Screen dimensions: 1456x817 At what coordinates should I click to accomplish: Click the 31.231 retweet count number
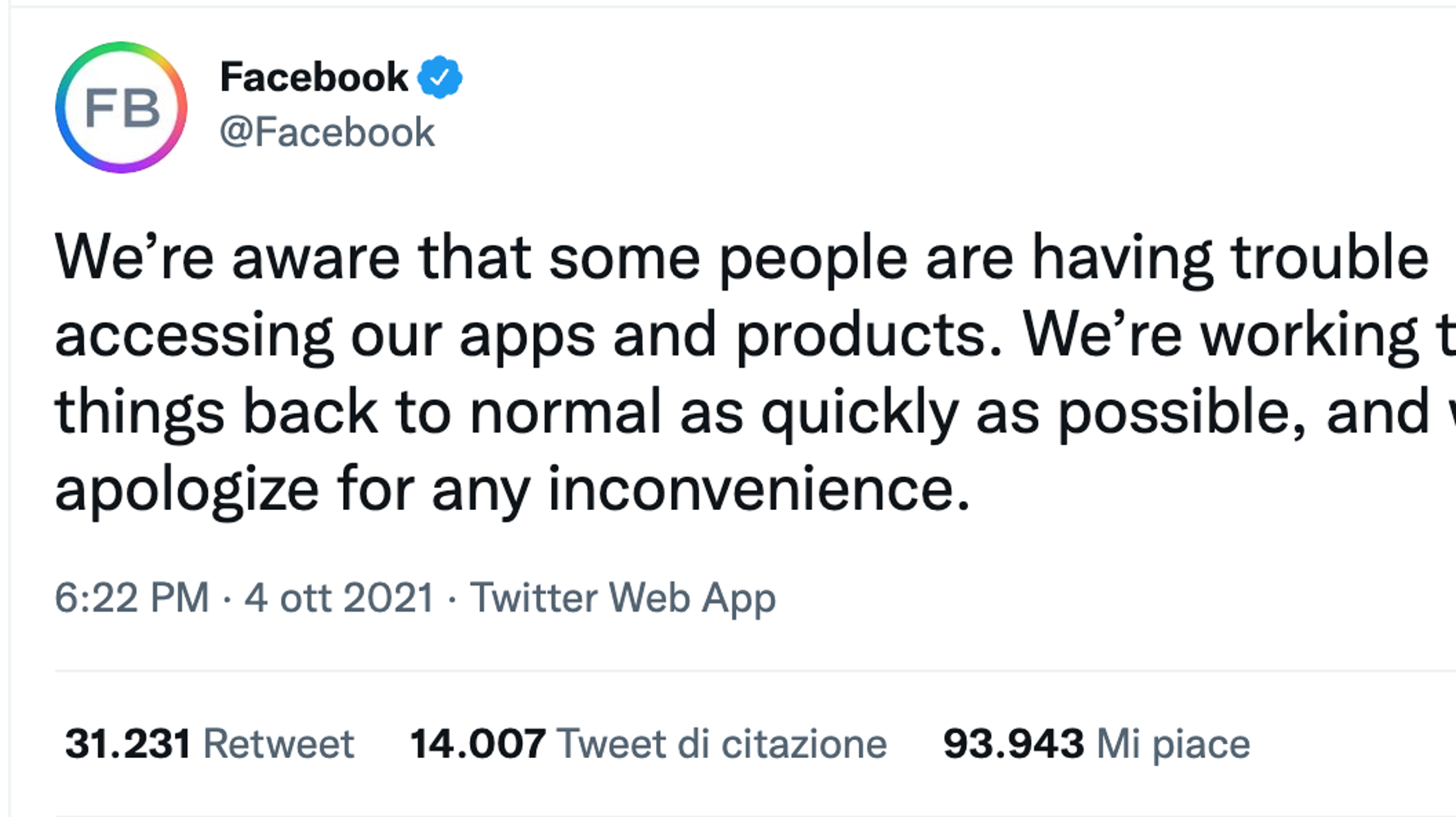tap(128, 744)
